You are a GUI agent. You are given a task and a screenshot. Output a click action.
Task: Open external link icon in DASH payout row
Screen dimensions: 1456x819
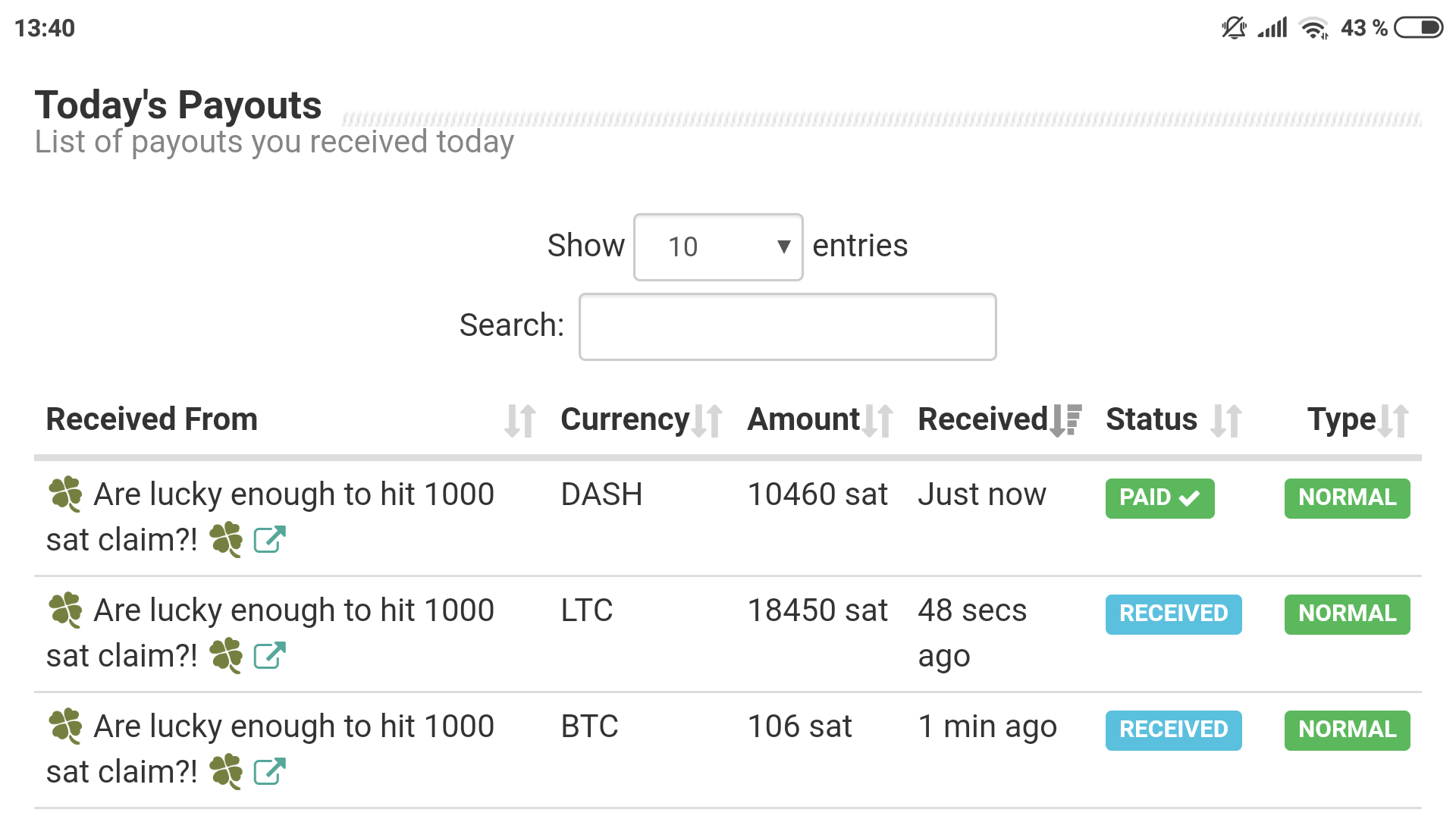(x=269, y=540)
